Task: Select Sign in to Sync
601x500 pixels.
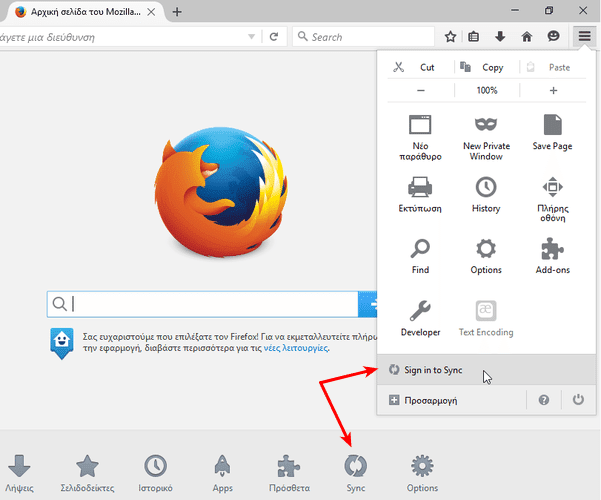Action: point(486,370)
